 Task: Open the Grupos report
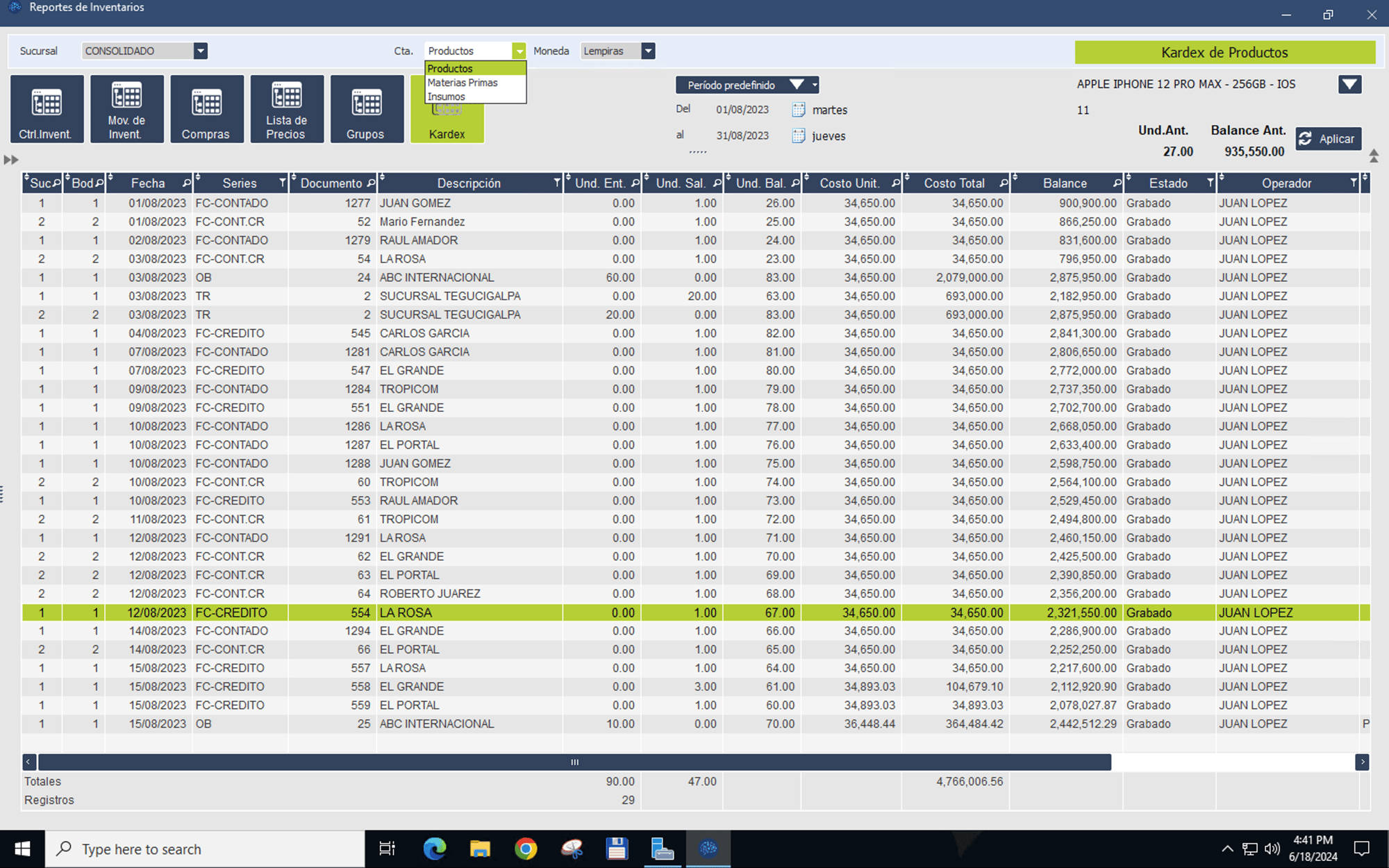coord(366,109)
